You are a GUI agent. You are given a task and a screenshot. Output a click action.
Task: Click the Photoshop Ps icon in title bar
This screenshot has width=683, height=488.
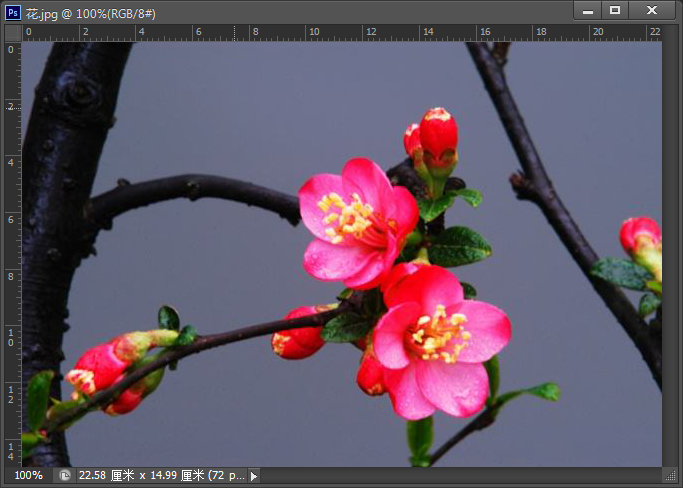tap(13, 12)
